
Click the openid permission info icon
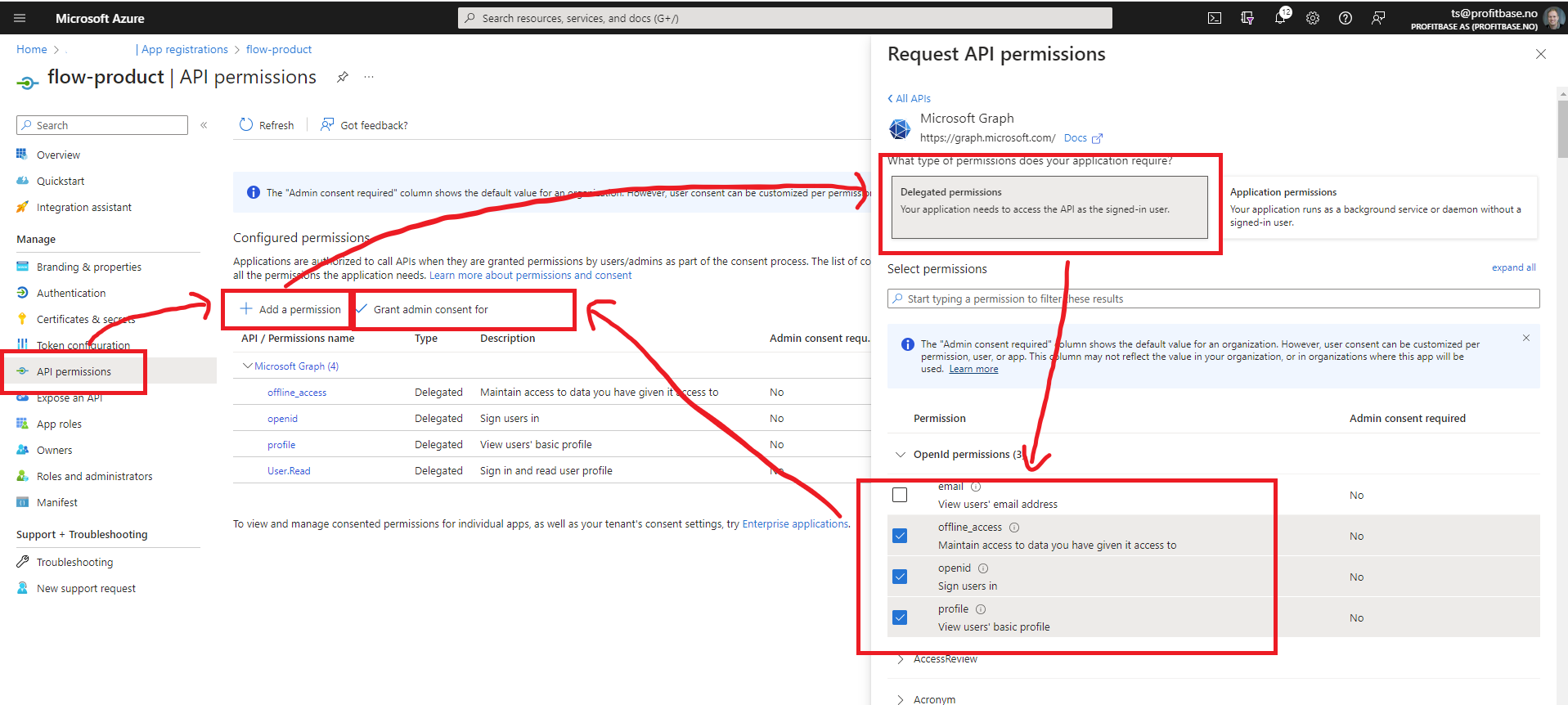[x=983, y=568]
